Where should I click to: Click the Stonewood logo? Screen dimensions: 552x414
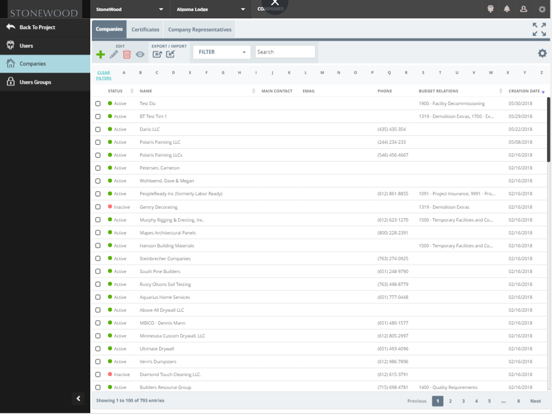click(44, 13)
